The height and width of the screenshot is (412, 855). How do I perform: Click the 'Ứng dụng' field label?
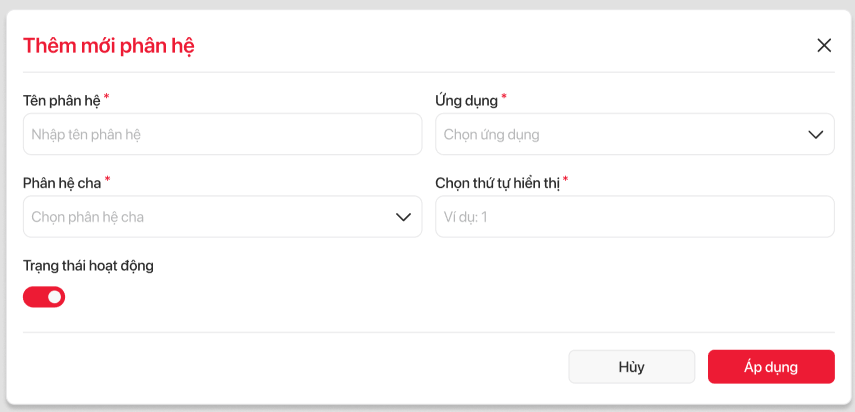coord(466,100)
